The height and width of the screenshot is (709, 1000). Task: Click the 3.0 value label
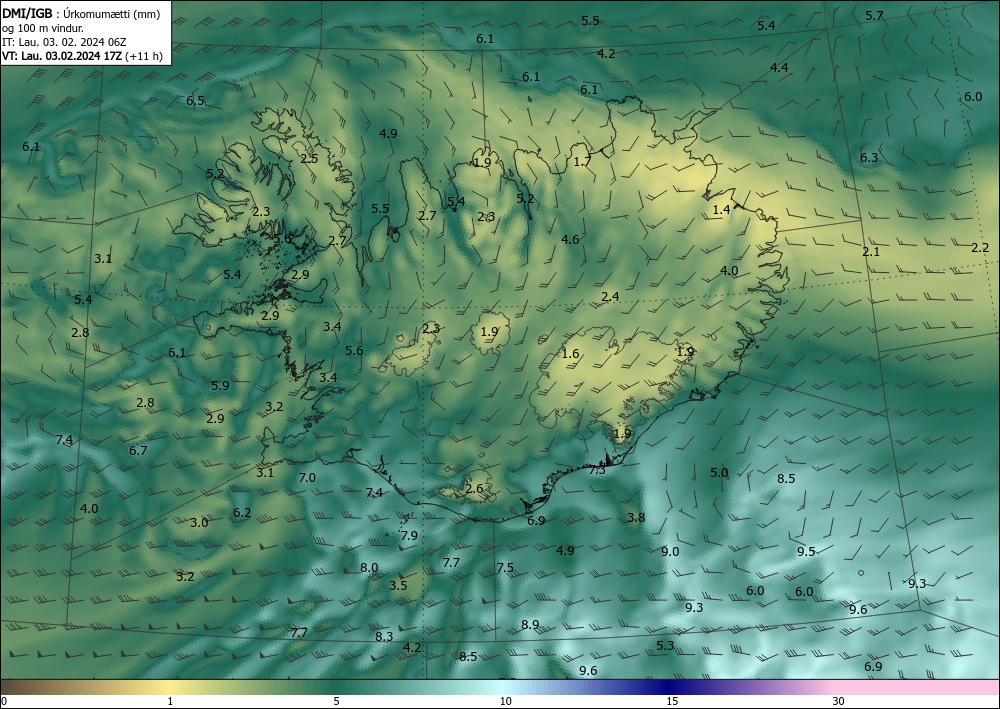[x=200, y=523]
